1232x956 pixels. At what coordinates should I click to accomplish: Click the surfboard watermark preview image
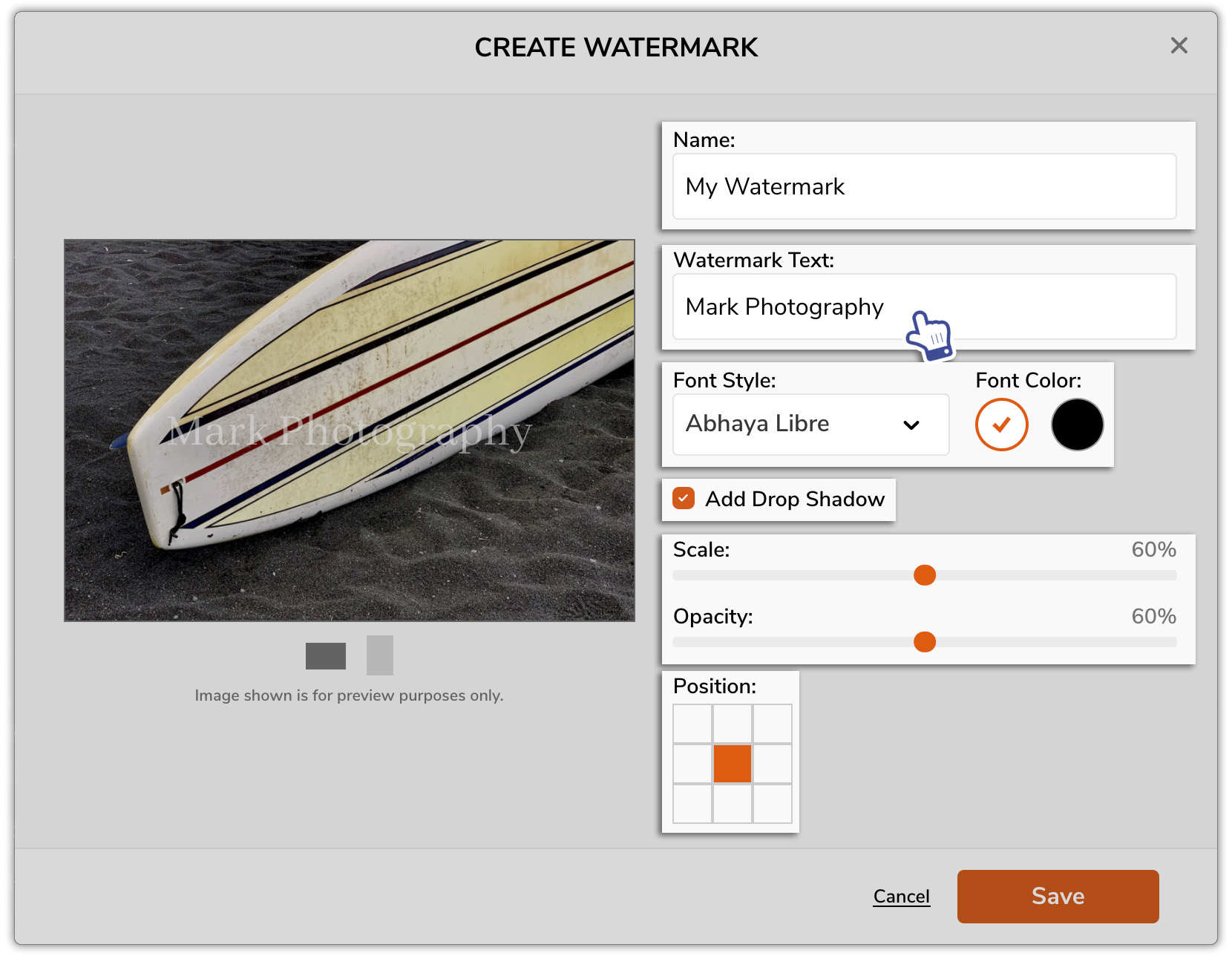pos(350,429)
